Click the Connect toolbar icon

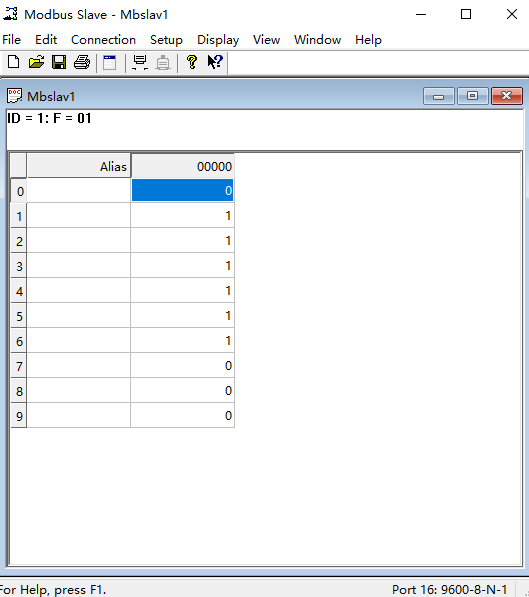pos(140,62)
